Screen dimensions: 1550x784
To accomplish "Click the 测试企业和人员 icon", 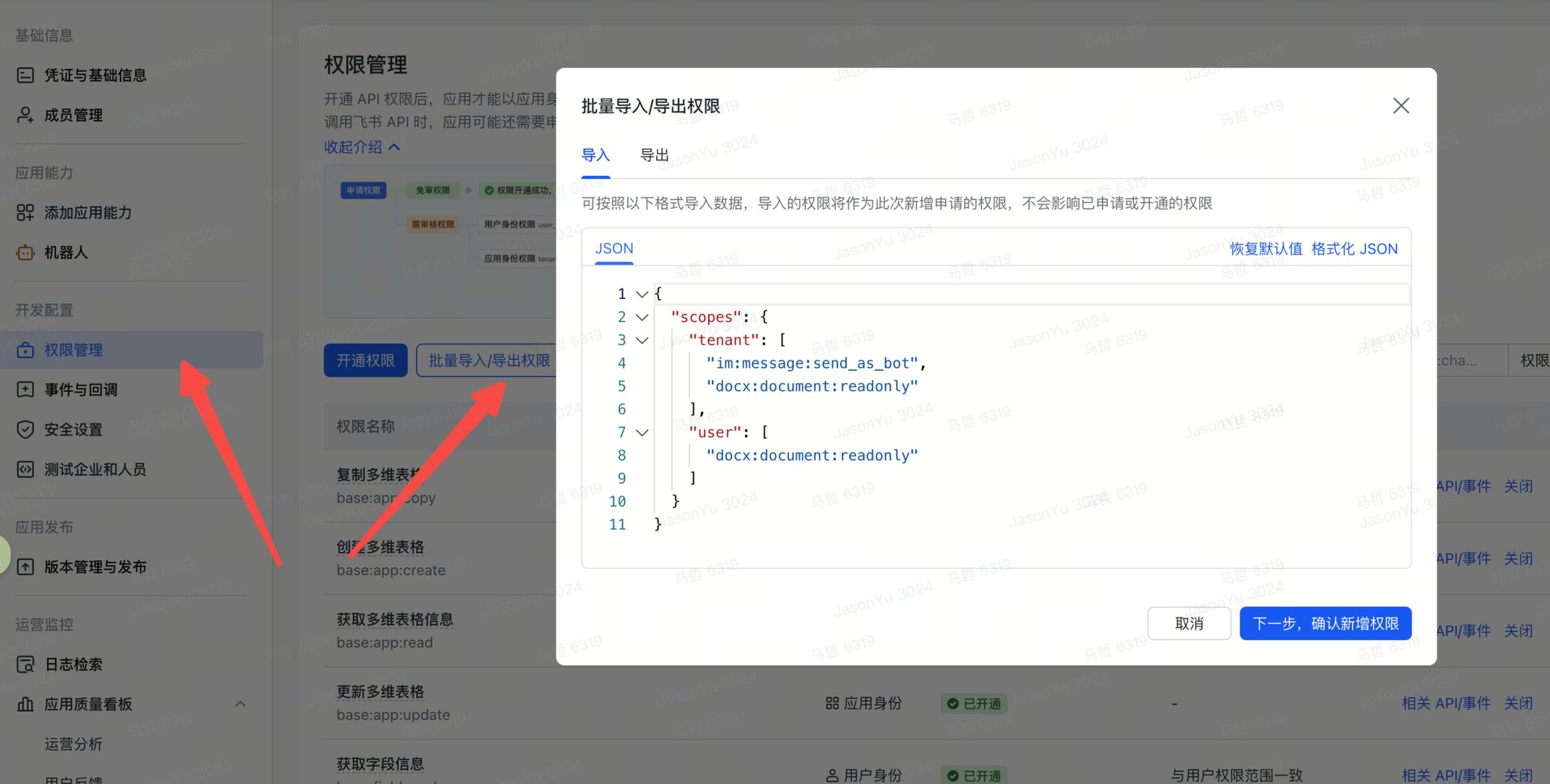I will [x=25, y=469].
